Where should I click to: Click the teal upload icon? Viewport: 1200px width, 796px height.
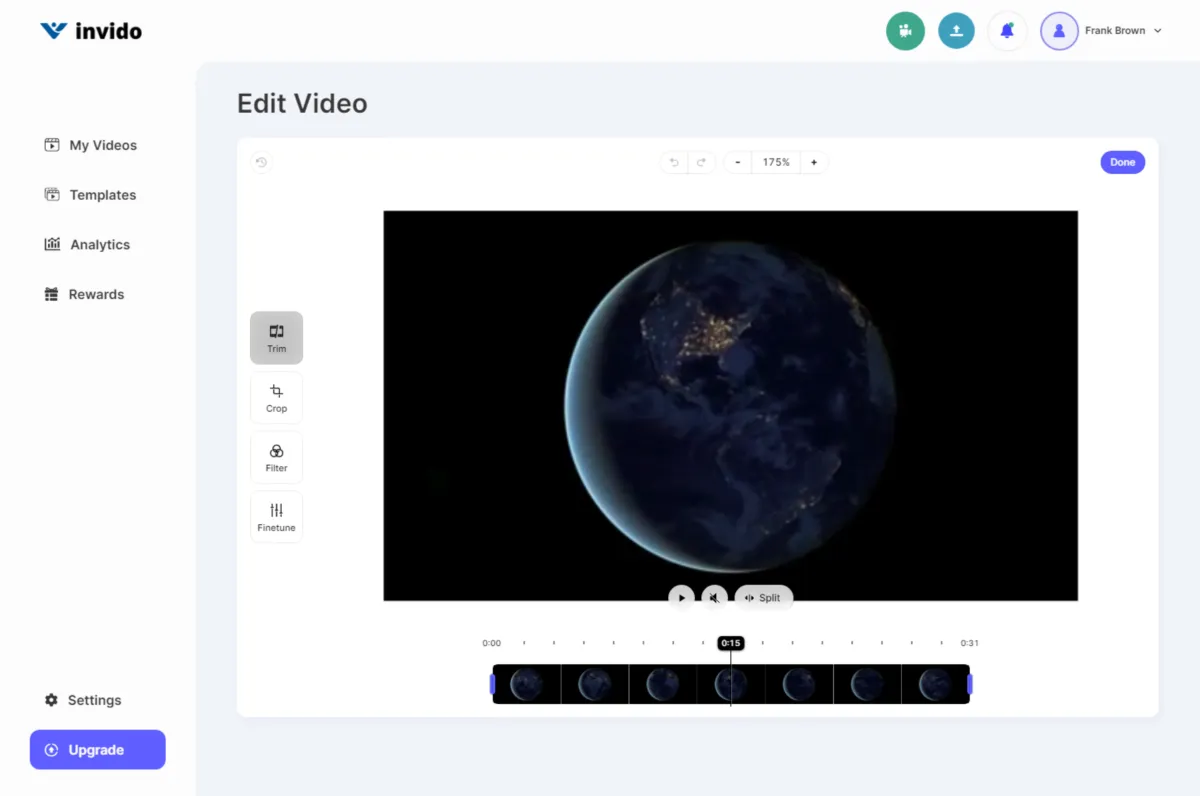(956, 31)
